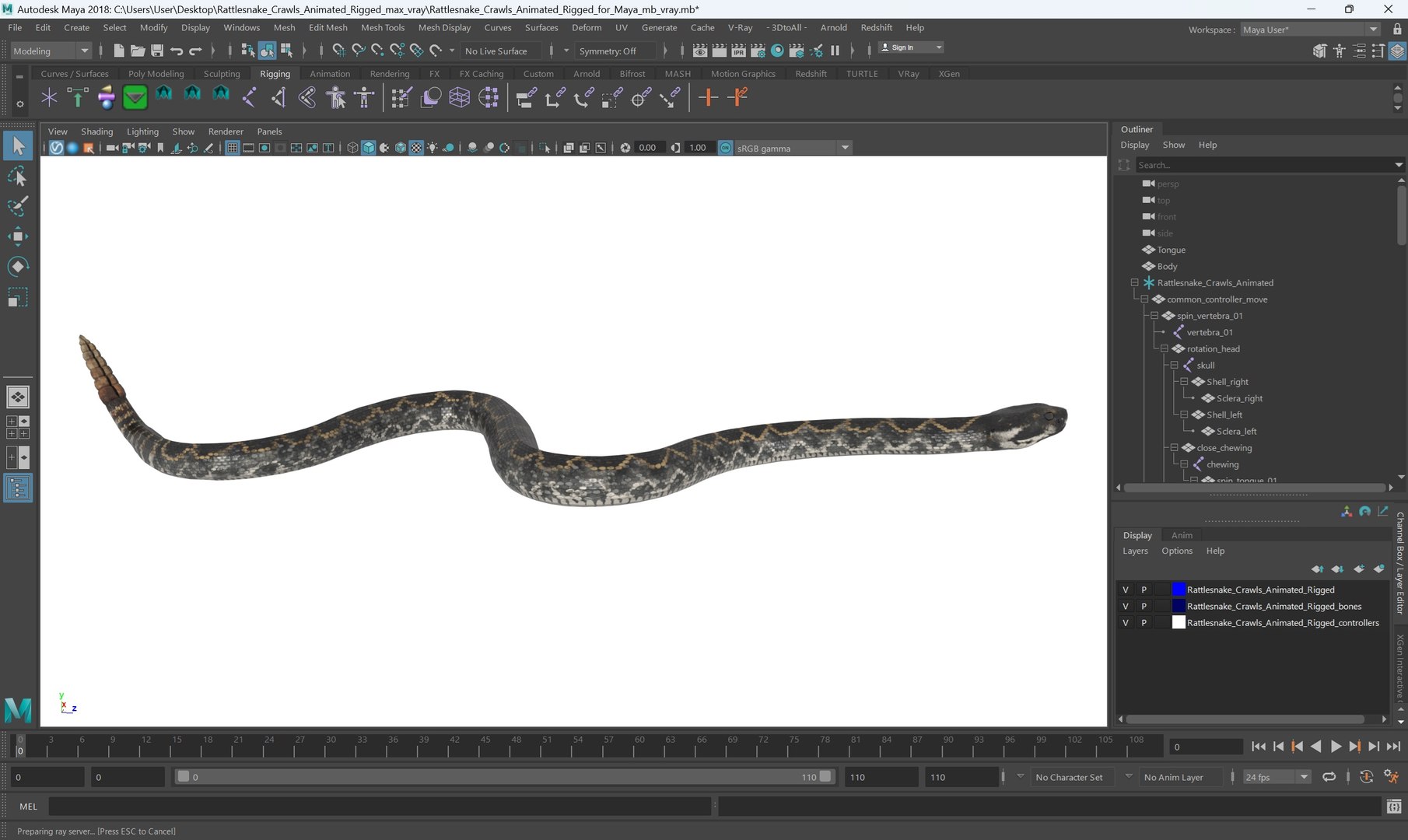Screen dimensions: 1408x840
Task: Click the Play Forwards button
Action: [x=1336, y=746]
